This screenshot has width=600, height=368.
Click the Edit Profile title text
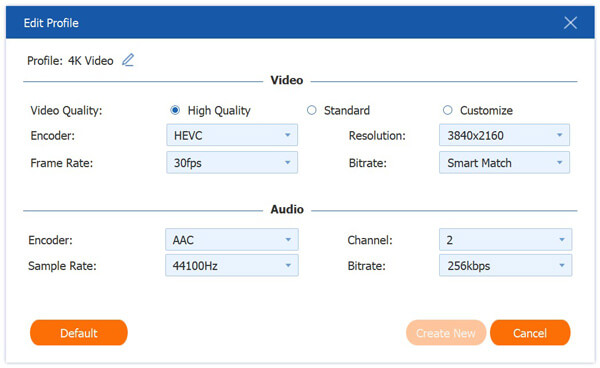(x=51, y=23)
